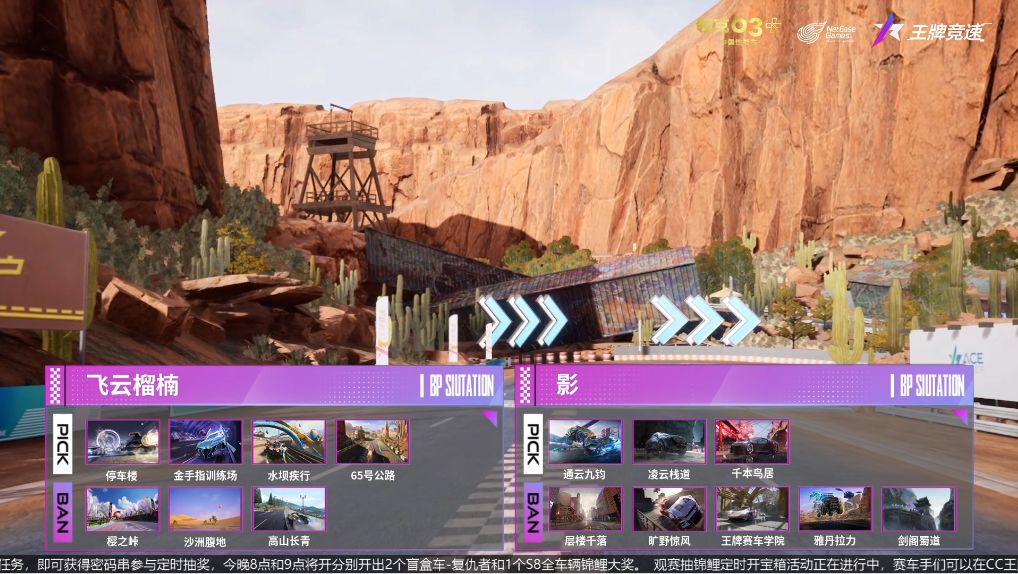Click the 停车楼 track name label
Image resolution: width=1018 pixels, height=574 pixels.
tap(121, 475)
